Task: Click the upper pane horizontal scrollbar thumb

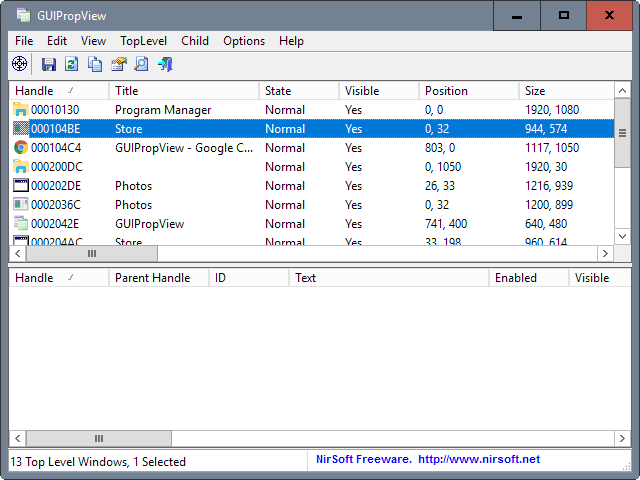Action: tap(92, 253)
